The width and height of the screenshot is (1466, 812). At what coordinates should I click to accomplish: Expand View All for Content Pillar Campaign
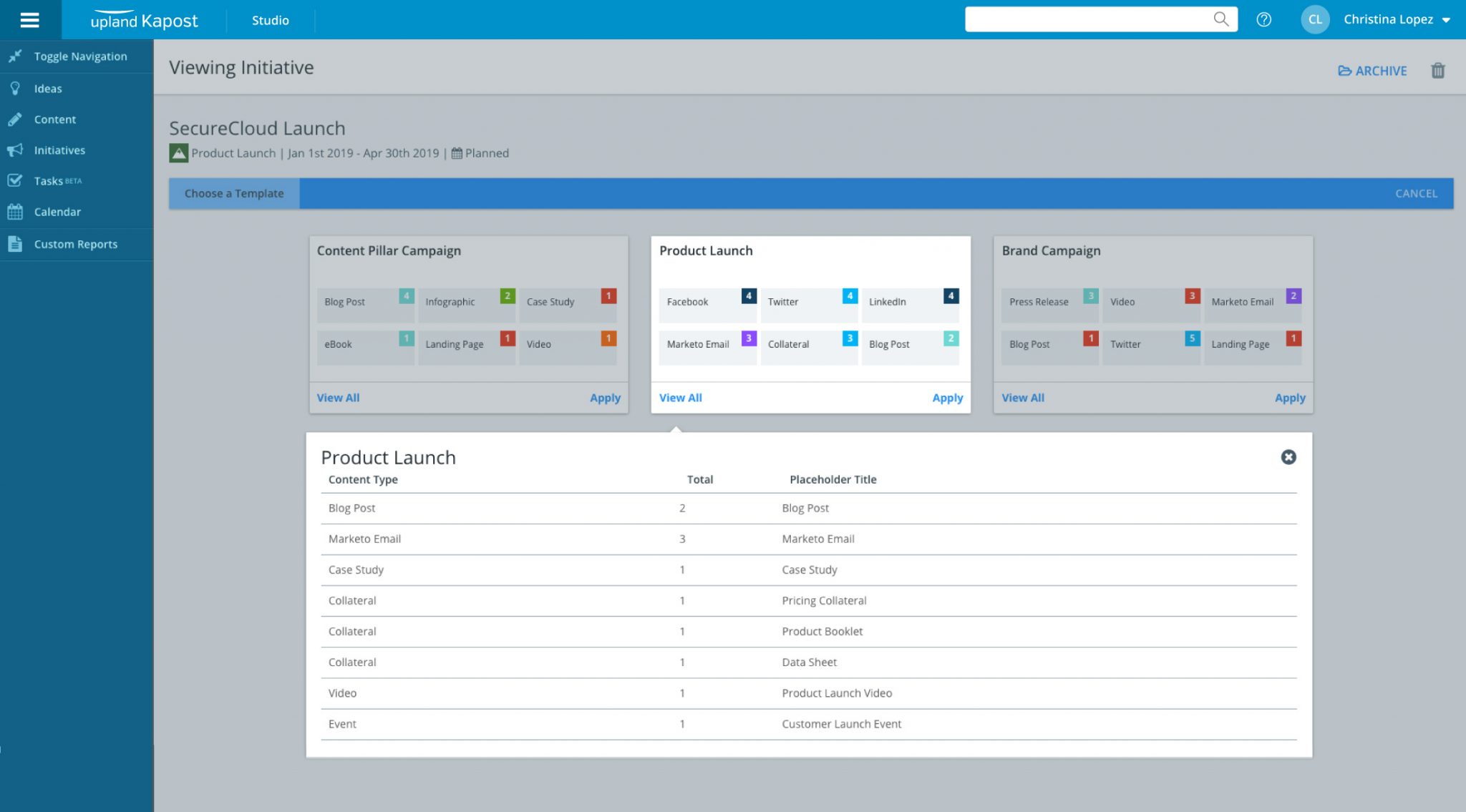click(x=338, y=398)
